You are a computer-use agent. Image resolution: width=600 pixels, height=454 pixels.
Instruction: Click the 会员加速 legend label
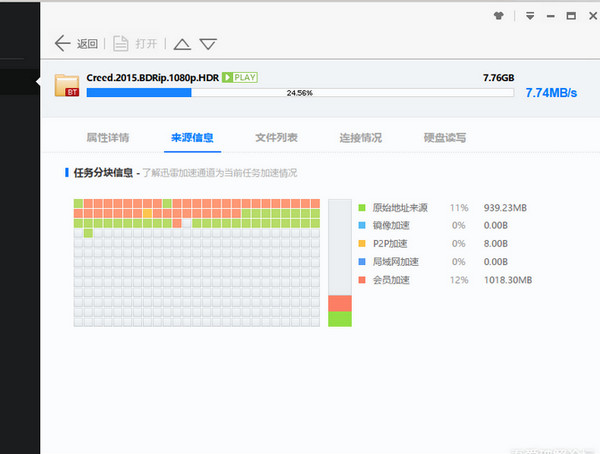391,280
